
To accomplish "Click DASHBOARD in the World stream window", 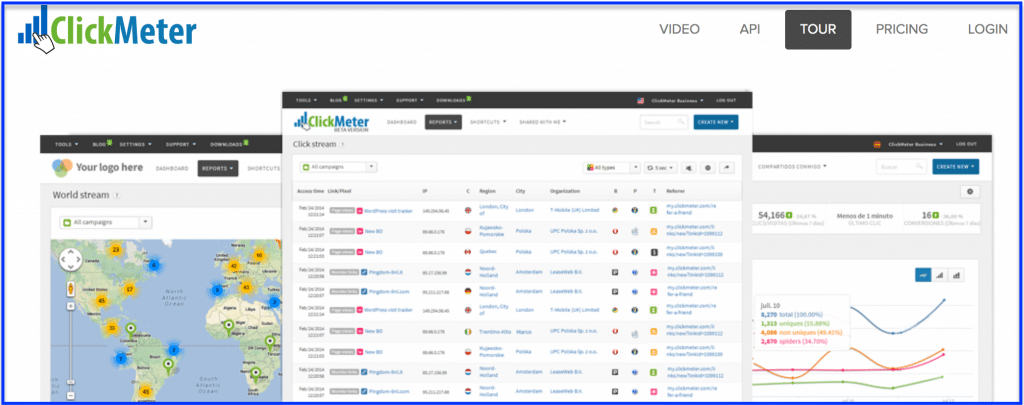I will 172,169.
